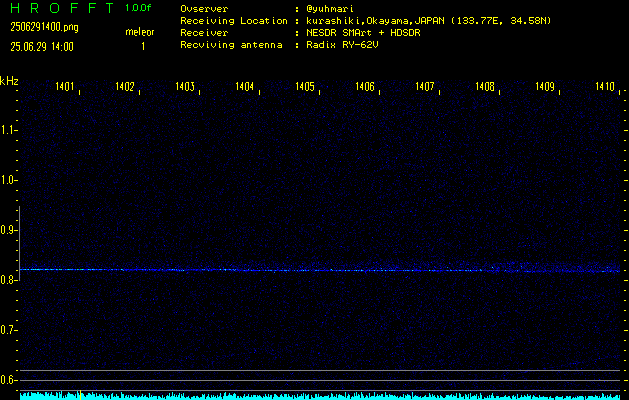Click the 1403 time marker

point(185,86)
